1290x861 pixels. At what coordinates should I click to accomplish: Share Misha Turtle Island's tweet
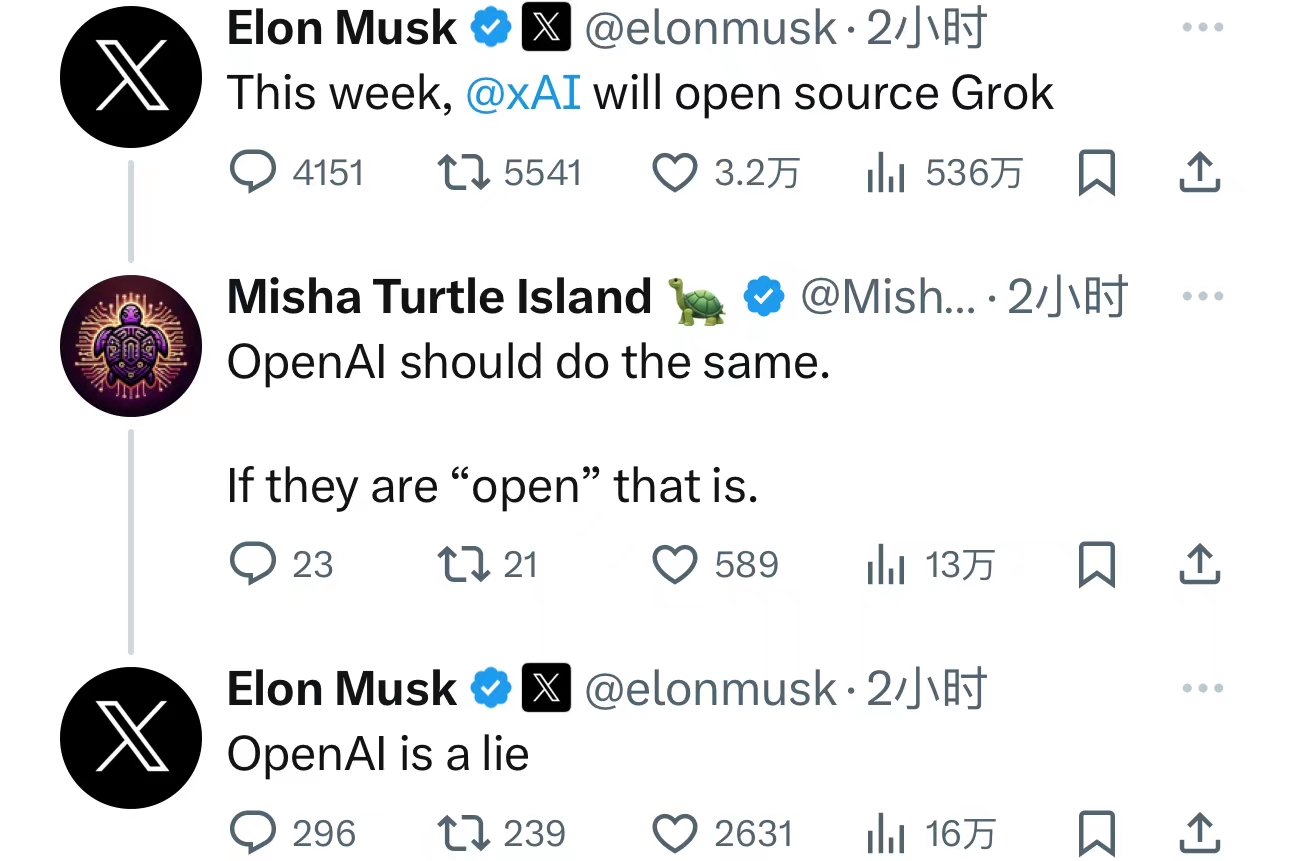point(1199,565)
